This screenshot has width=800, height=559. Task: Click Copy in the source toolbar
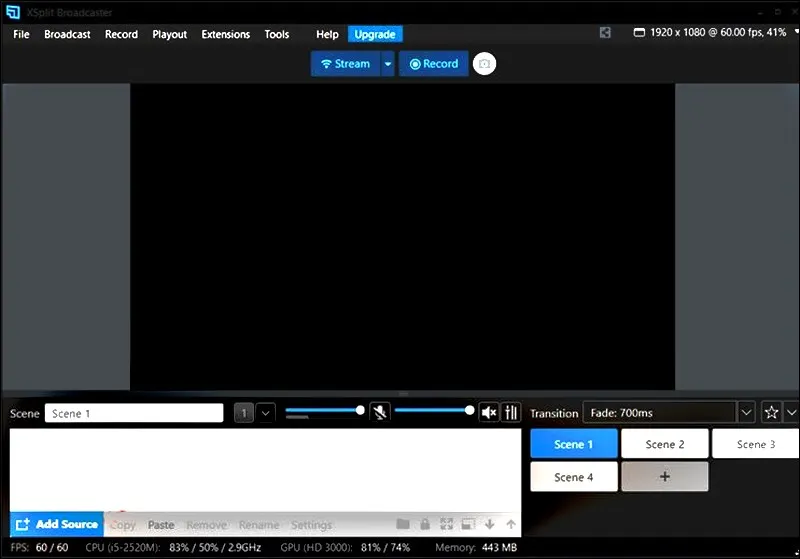(x=123, y=525)
